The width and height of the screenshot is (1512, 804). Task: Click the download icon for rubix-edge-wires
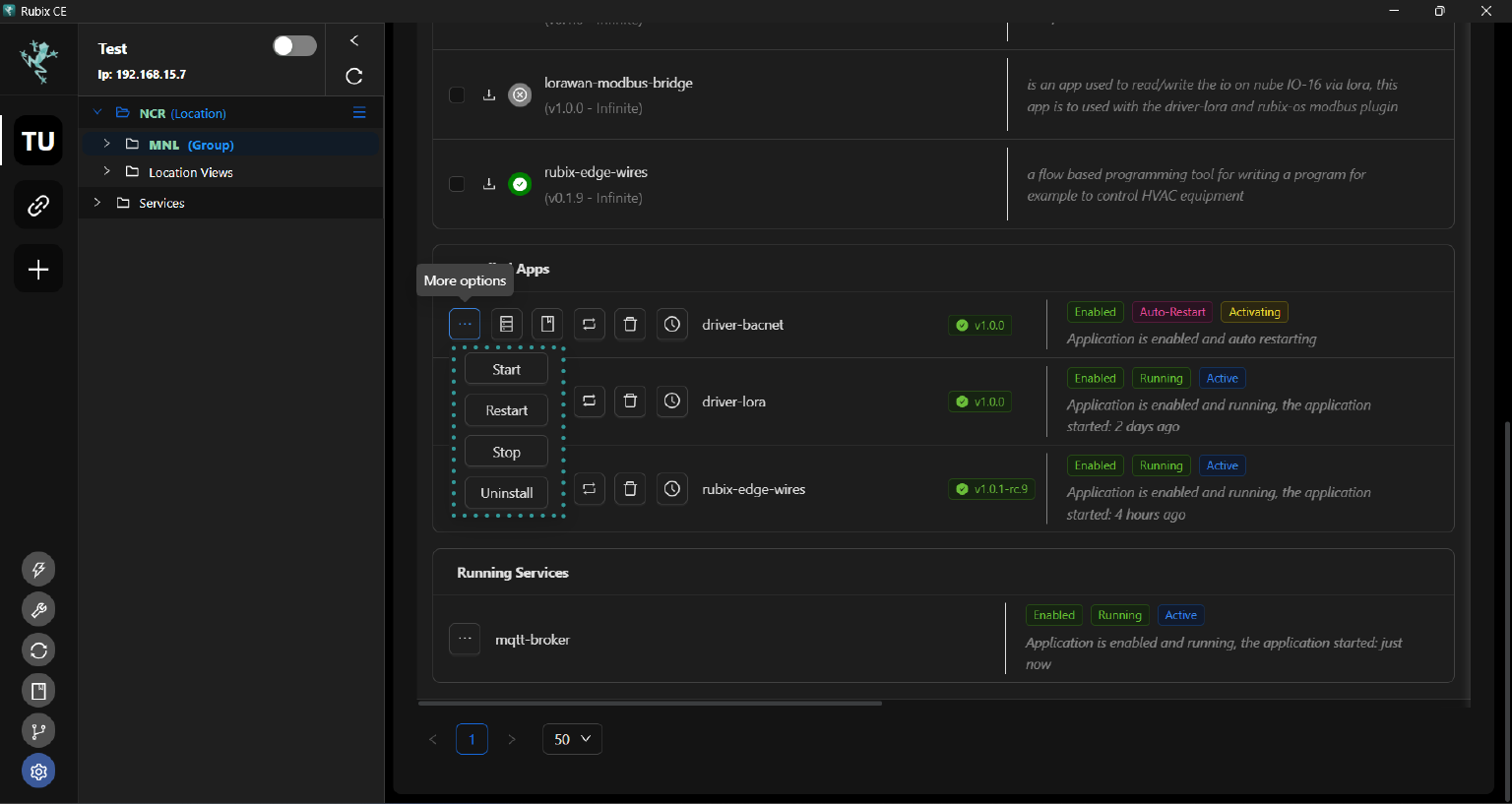(489, 184)
